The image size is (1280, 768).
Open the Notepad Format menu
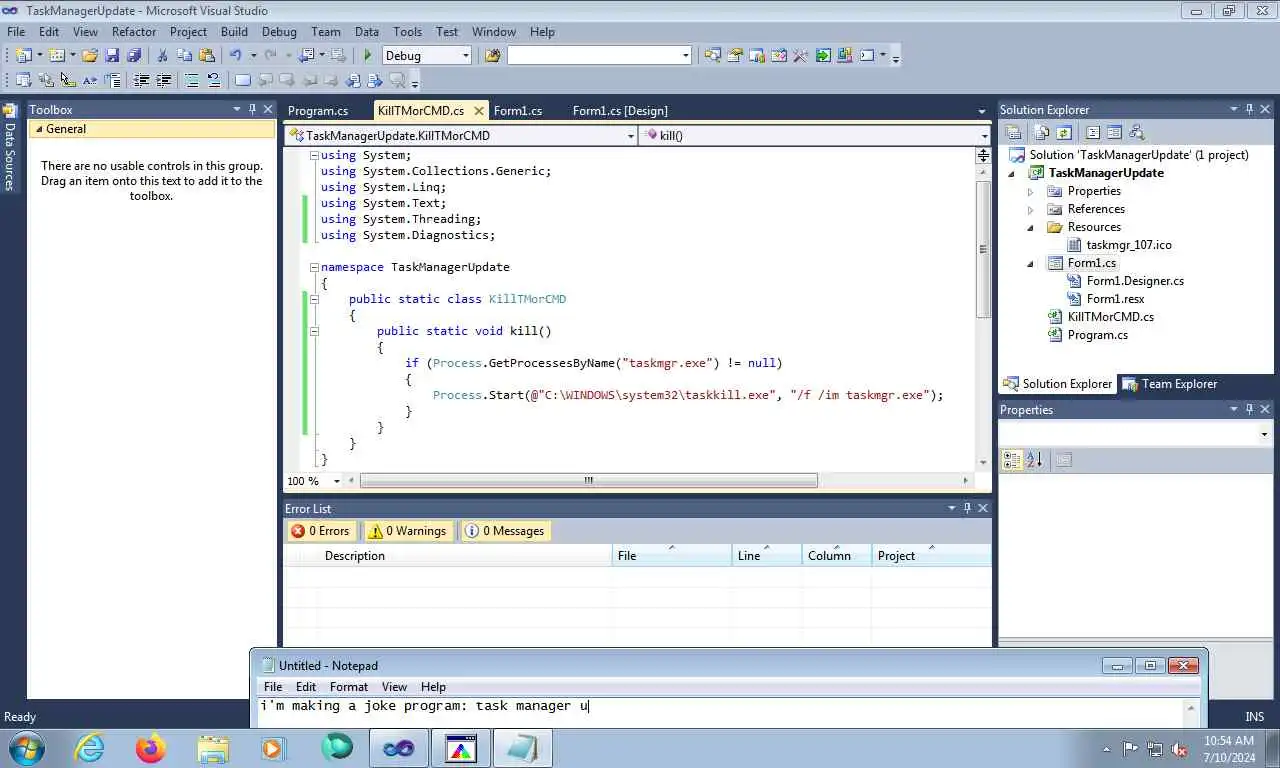point(349,687)
